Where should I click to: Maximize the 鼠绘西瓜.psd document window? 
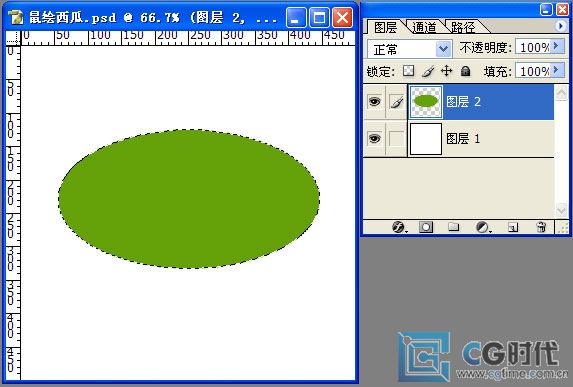(x=319, y=18)
